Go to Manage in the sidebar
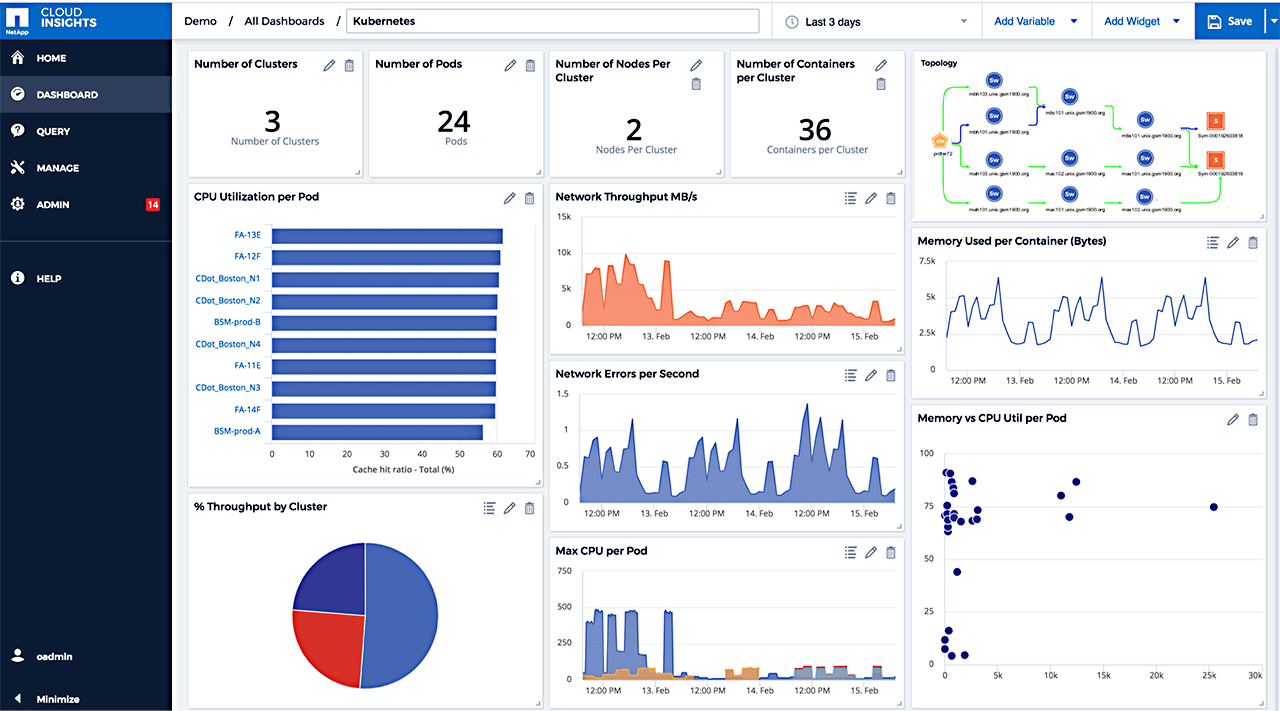1280x711 pixels. tap(57, 168)
